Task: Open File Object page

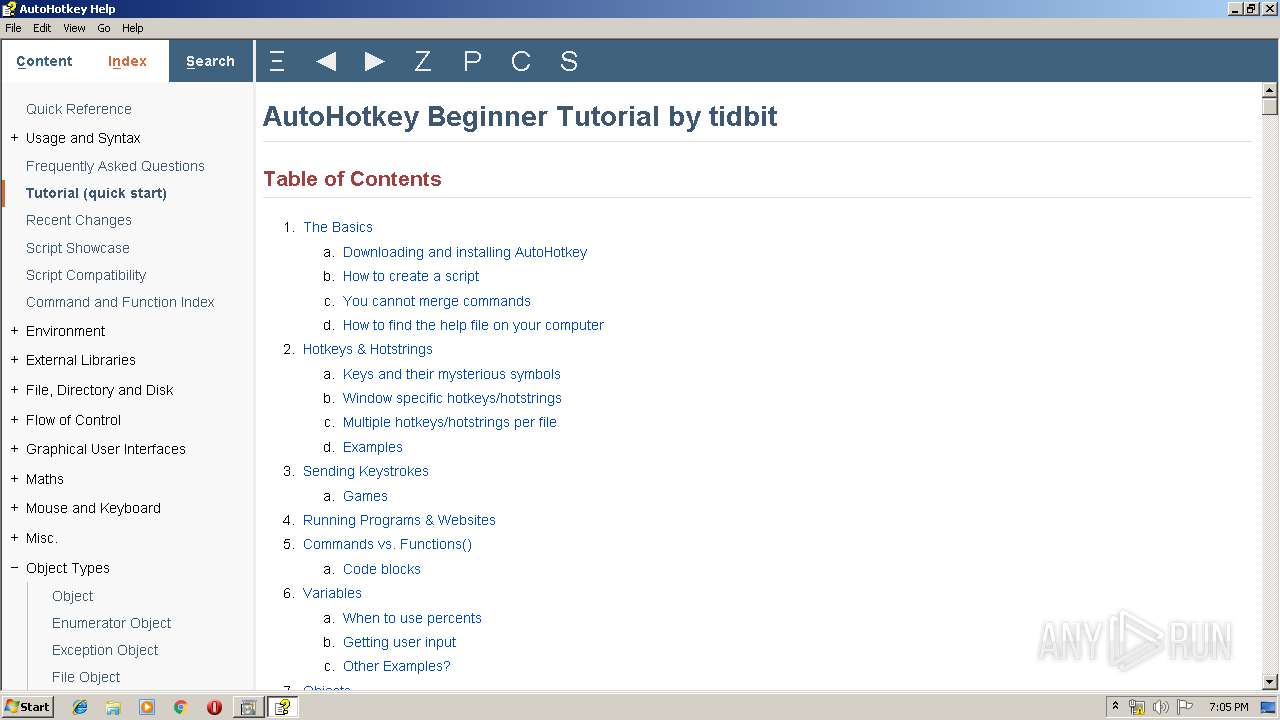Action: (86, 677)
